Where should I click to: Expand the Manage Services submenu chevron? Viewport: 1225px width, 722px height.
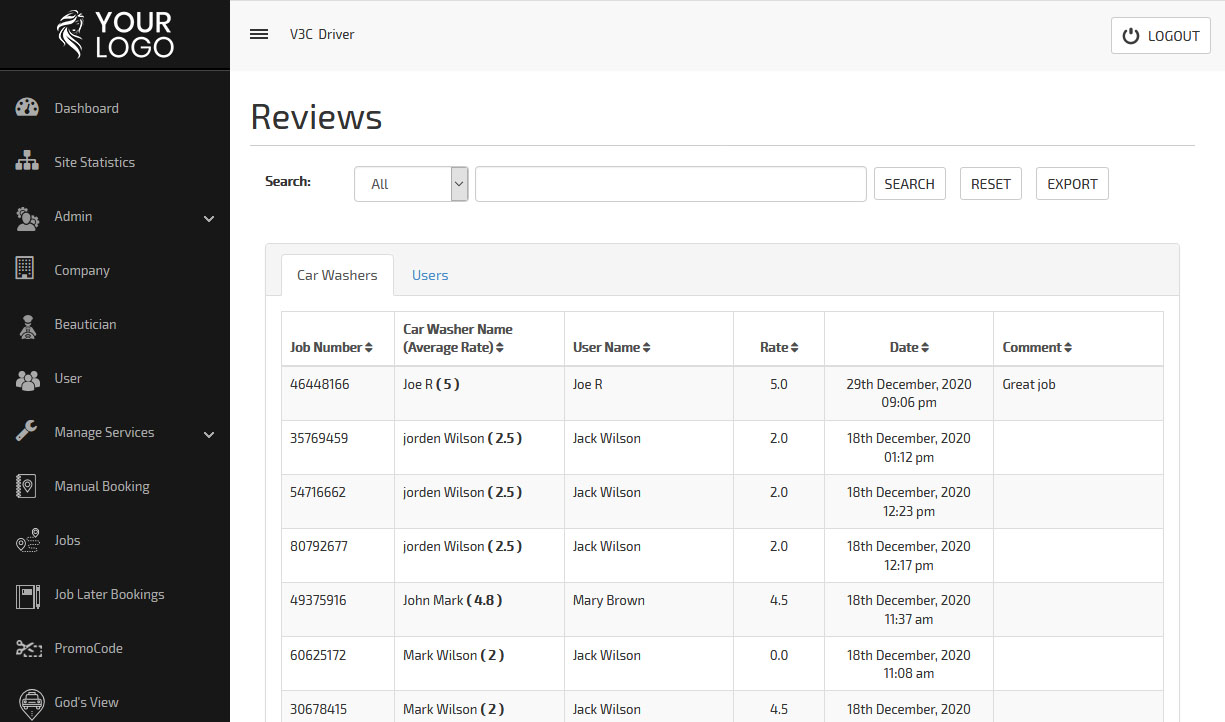(x=209, y=434)
